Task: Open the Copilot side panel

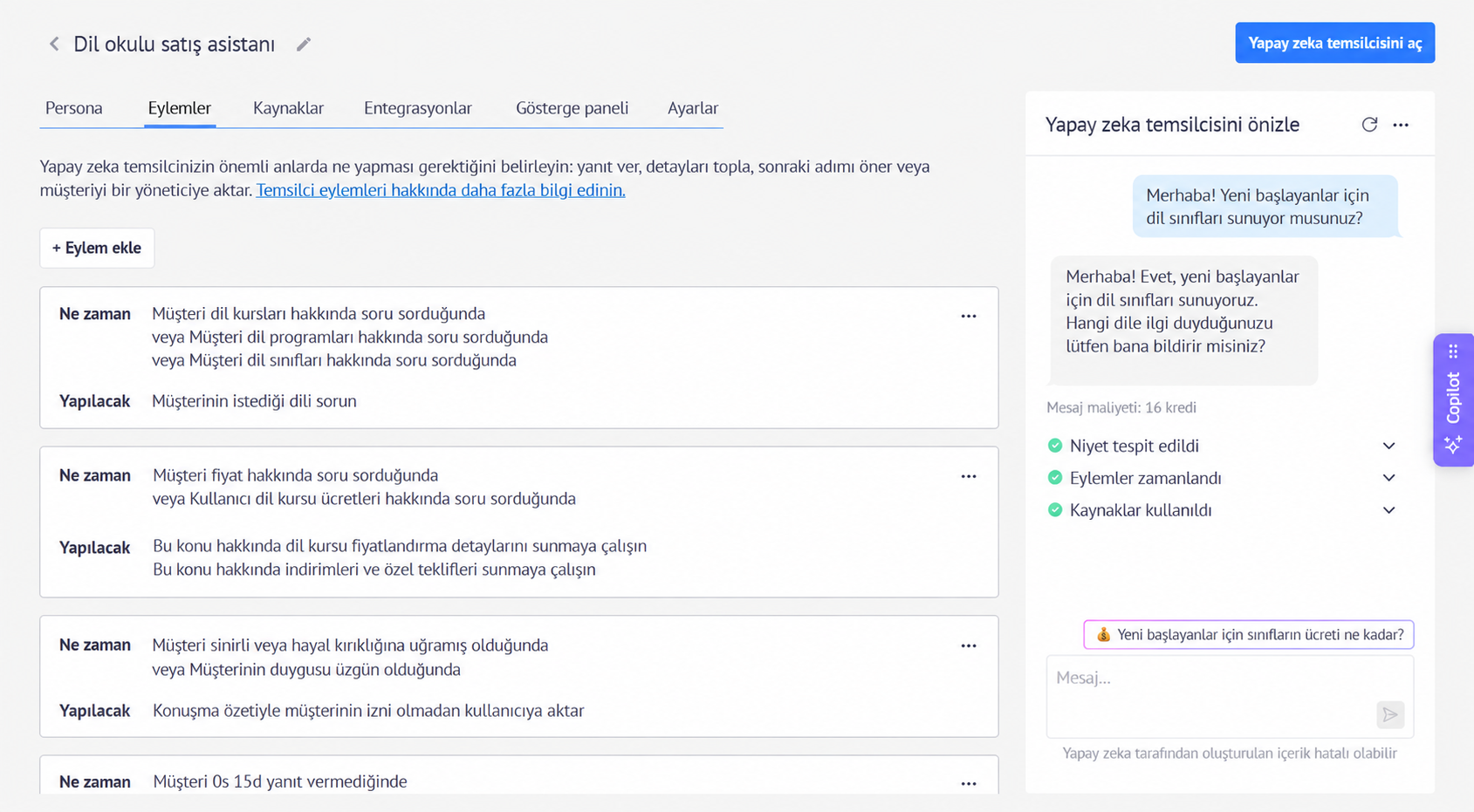Action: [x=1453, y=399]
